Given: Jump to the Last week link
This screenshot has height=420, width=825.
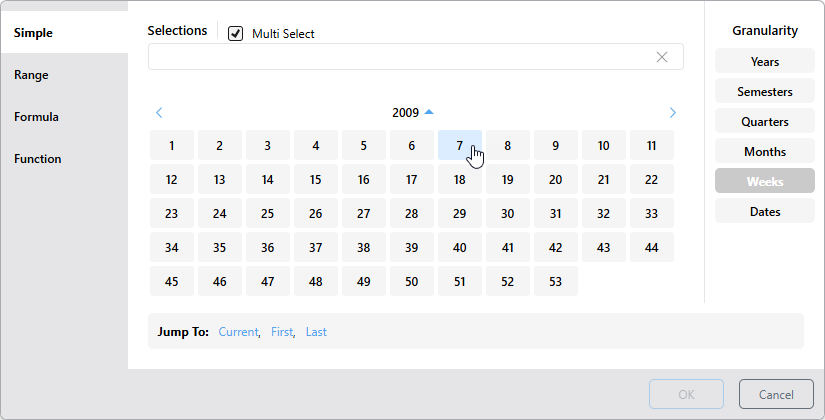Looking at the screenshot, I should [x=316, y=332].
